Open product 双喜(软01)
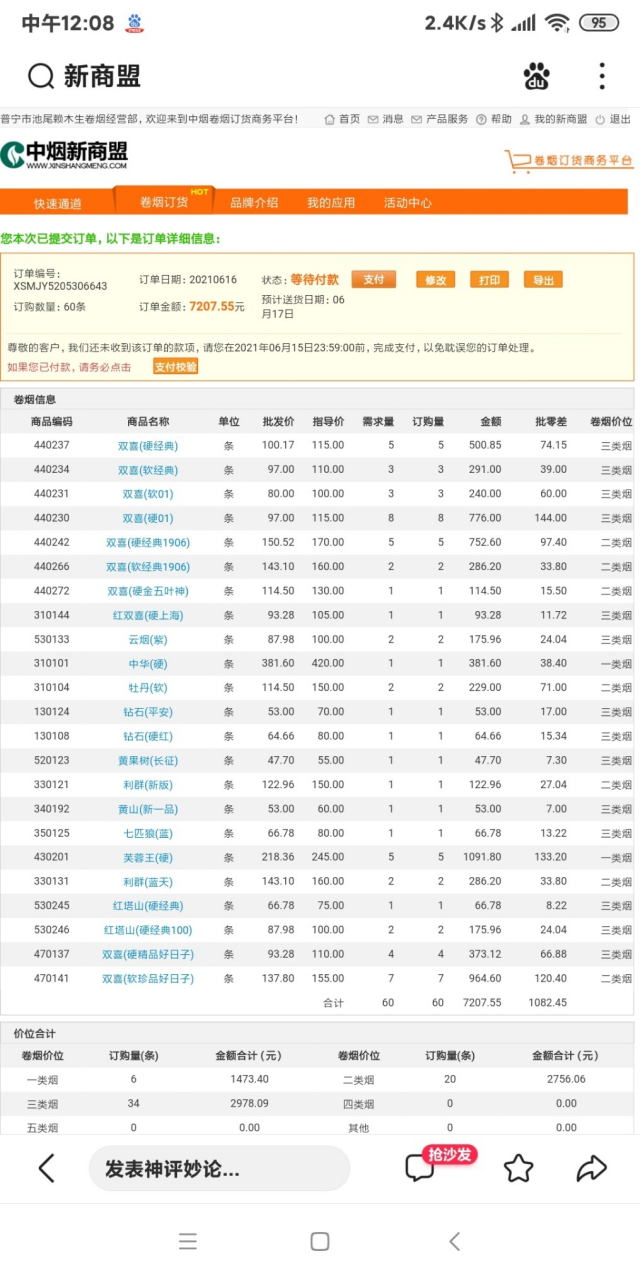This screenshot has width=640, height=1280. tap(148, 494)
